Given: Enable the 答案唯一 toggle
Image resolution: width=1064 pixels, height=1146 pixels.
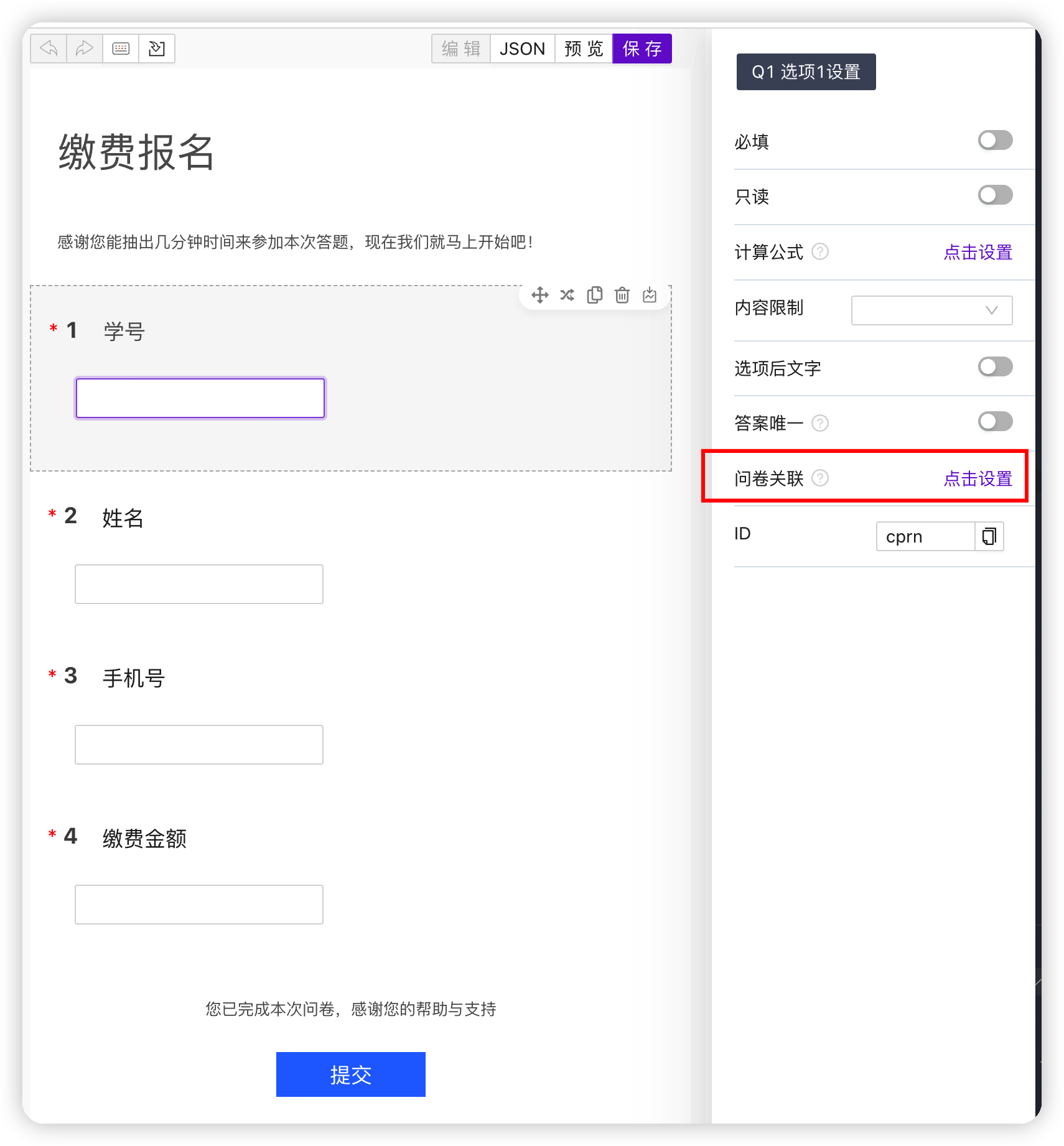Looking at the screenshot, I should (x=994, y=422).
